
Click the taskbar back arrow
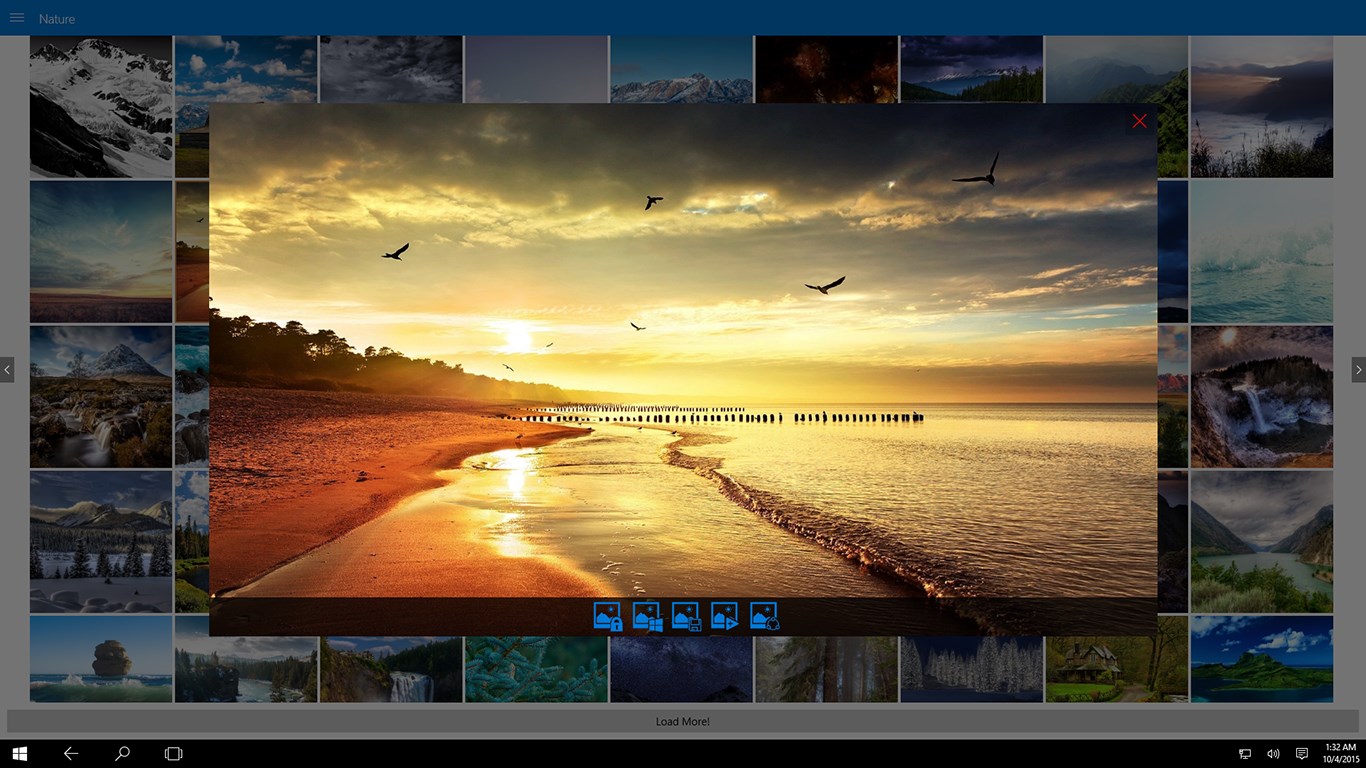71,753
